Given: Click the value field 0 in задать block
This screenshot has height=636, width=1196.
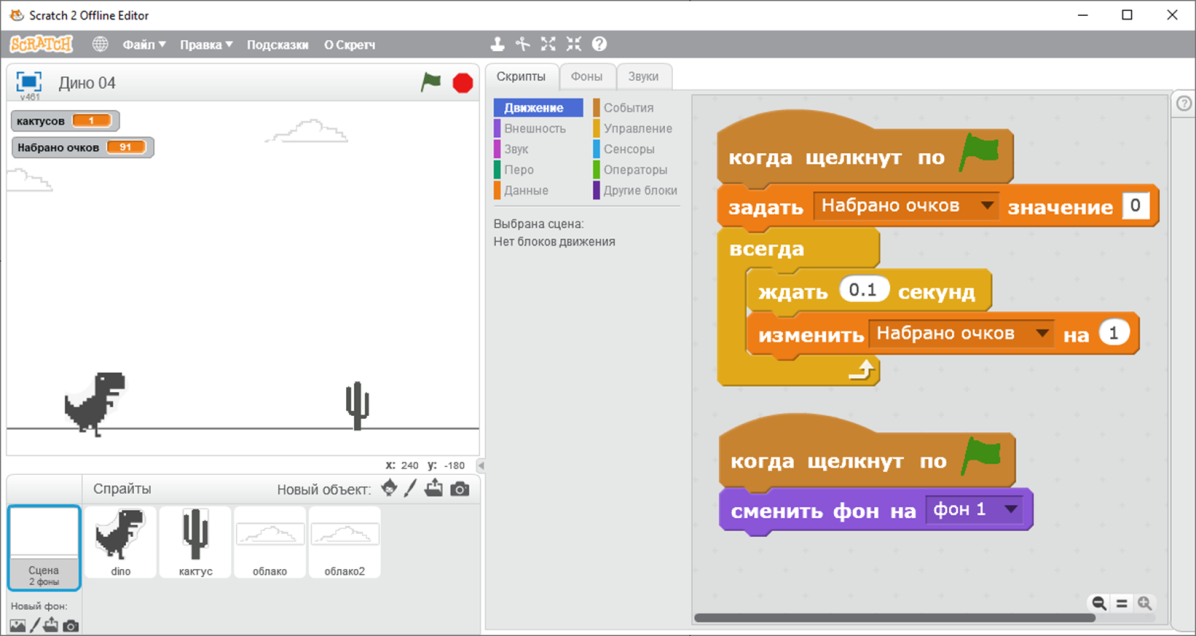Looking at the screenshot, I should 1136,206.
